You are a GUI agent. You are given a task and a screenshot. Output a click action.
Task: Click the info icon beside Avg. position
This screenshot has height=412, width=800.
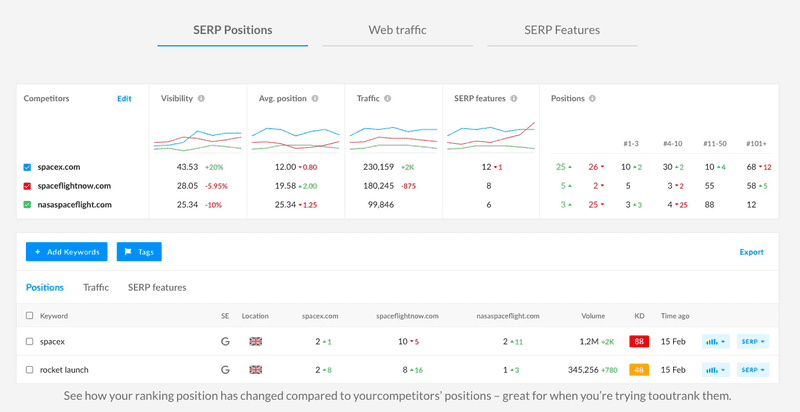click(x=315, y=99)
